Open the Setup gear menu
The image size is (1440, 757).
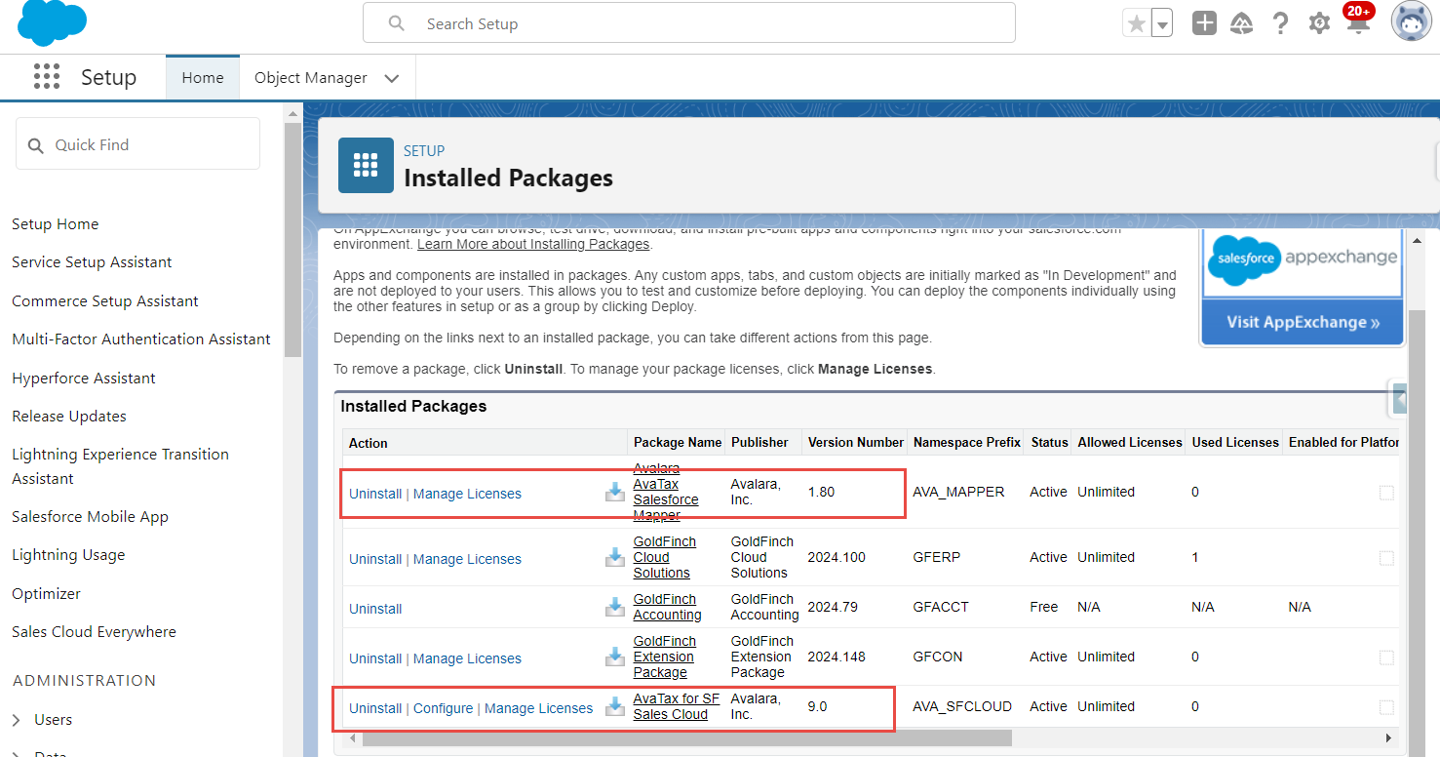[1319, 23]
